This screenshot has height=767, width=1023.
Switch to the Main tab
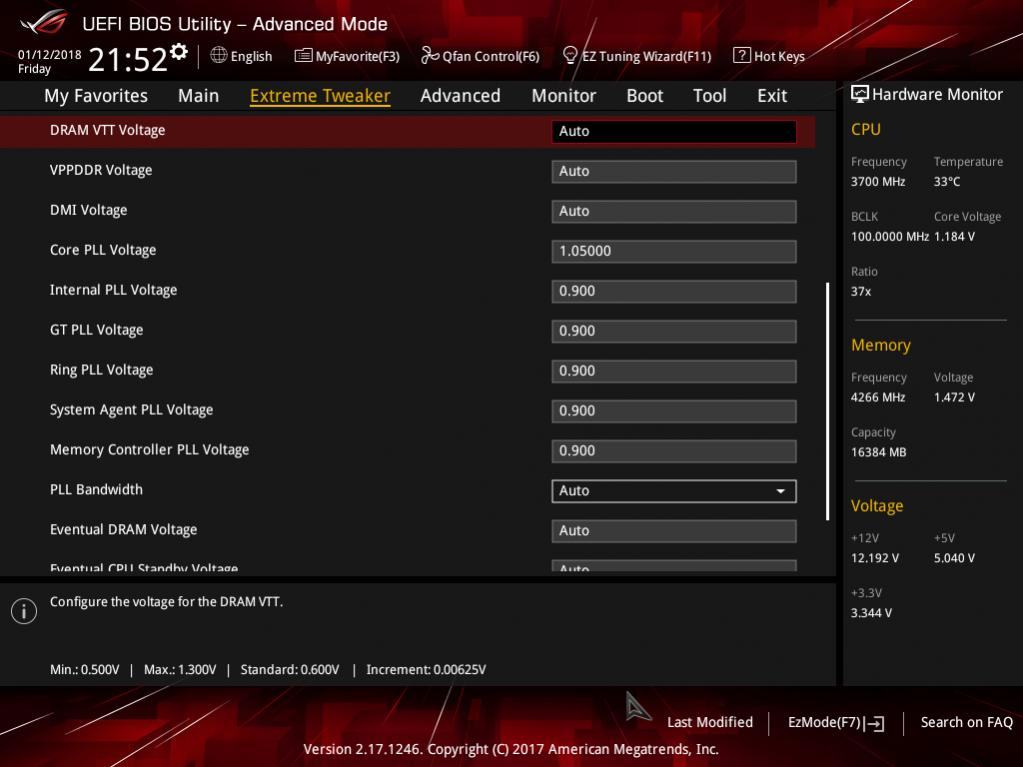(x=198, y=96)
